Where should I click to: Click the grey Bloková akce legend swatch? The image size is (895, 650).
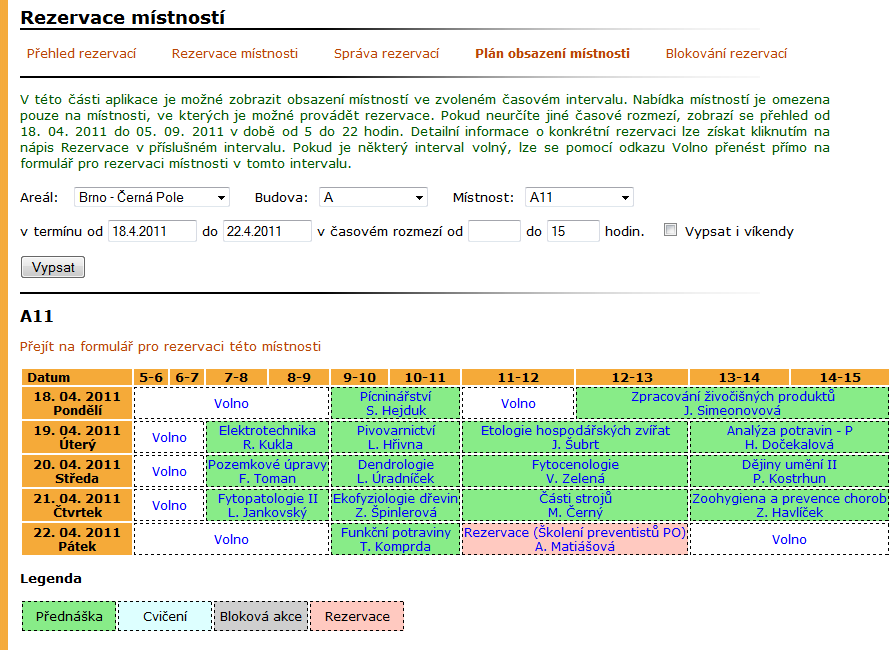pos(261,616)
